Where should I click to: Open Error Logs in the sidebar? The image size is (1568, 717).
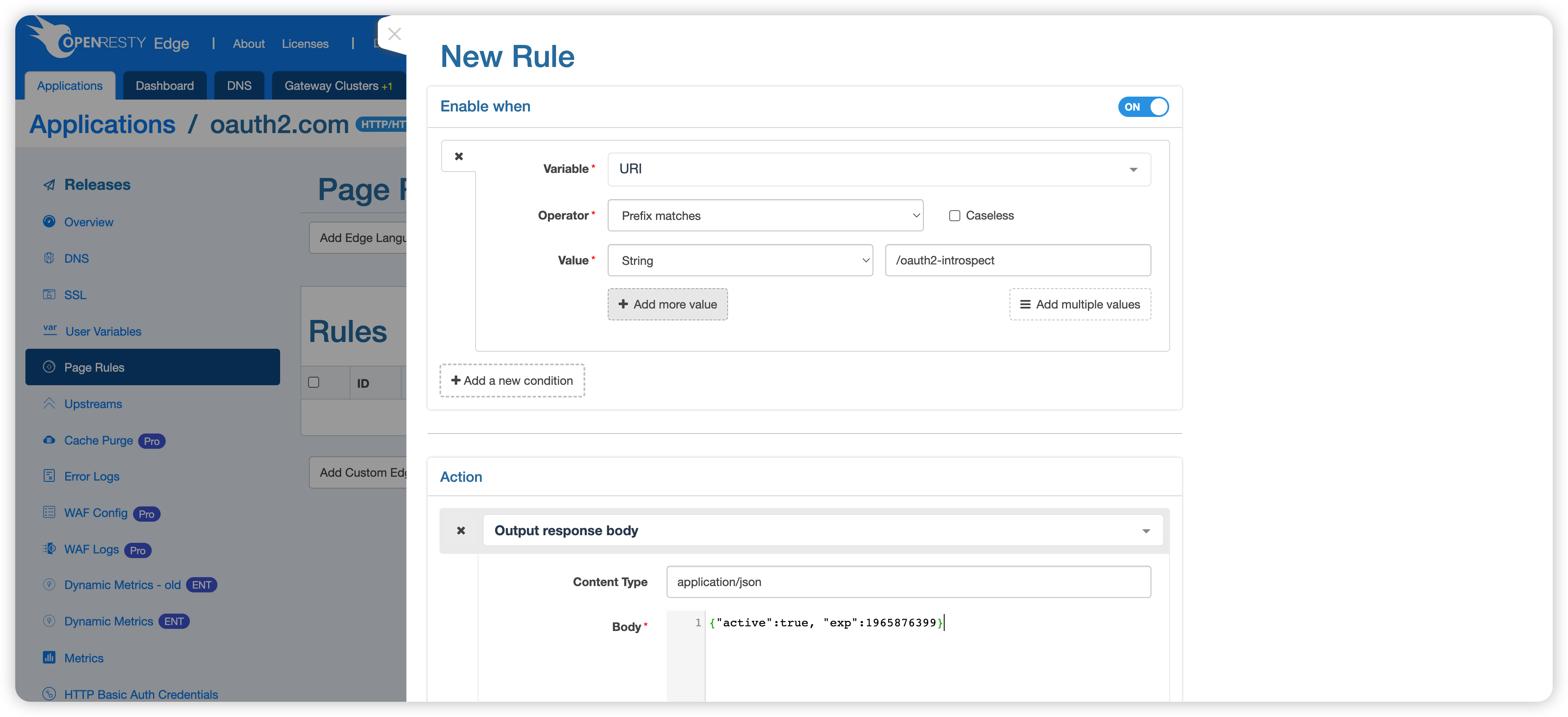pyautogui.click(x=92, y=477)
